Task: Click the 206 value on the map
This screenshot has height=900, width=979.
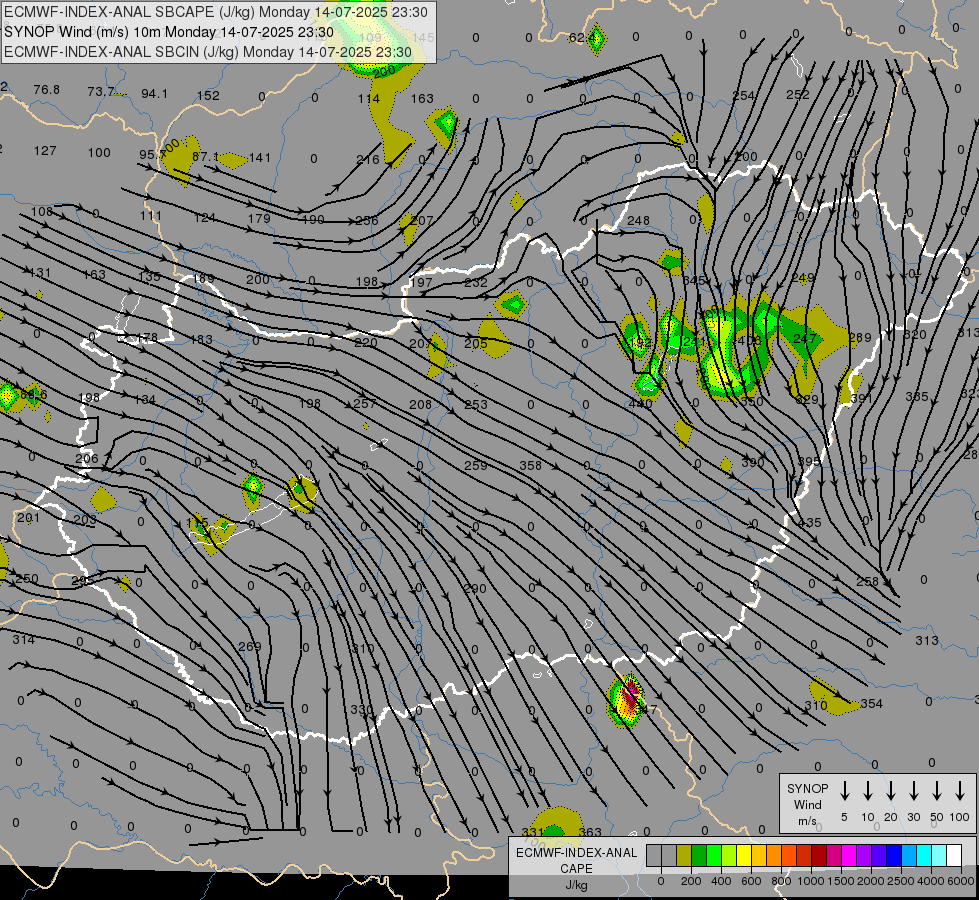Action: click(x=87, y=458)
